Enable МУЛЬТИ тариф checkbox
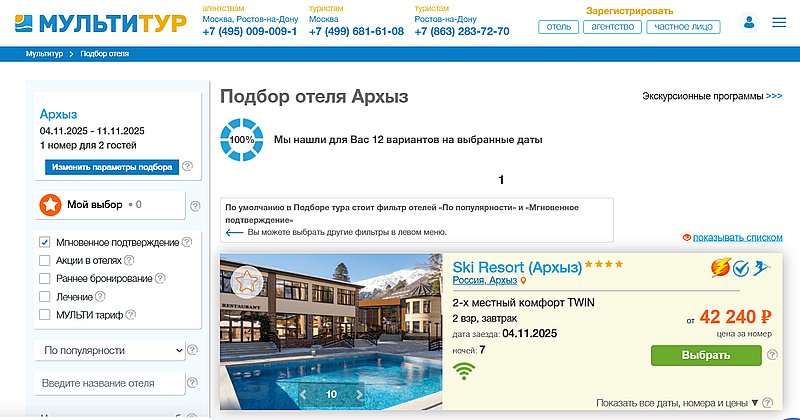This screenshot has width=800, height=420. (x=45, y=314)
